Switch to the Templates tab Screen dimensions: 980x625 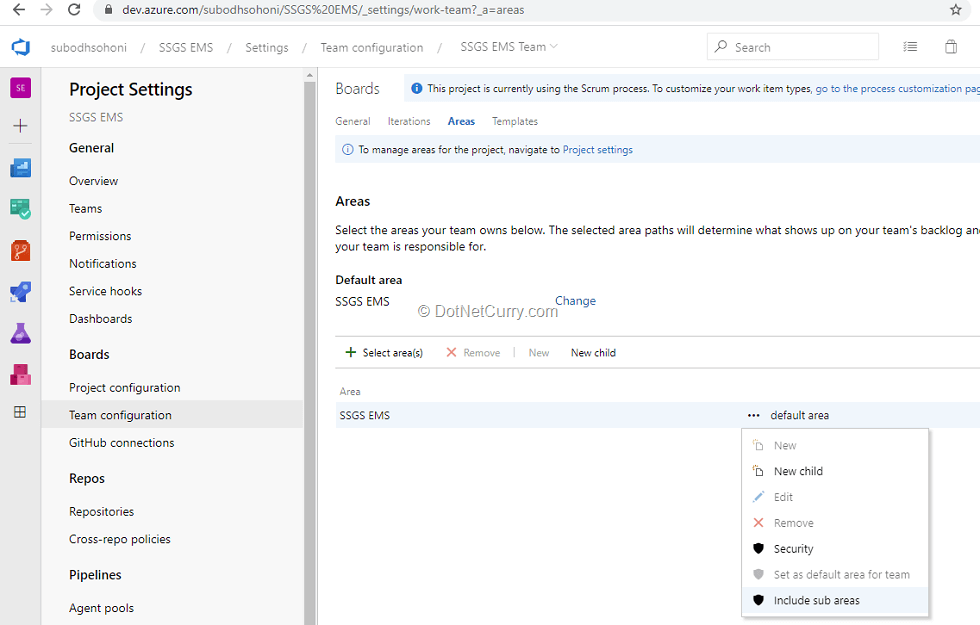point(514,121)
